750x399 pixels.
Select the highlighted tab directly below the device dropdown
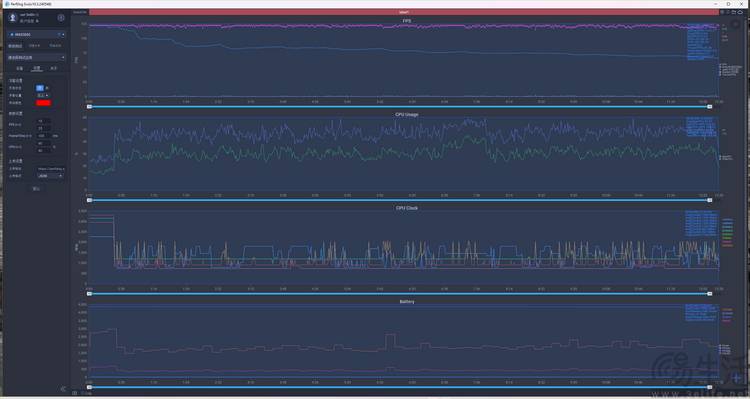click(x=15, y=46)
